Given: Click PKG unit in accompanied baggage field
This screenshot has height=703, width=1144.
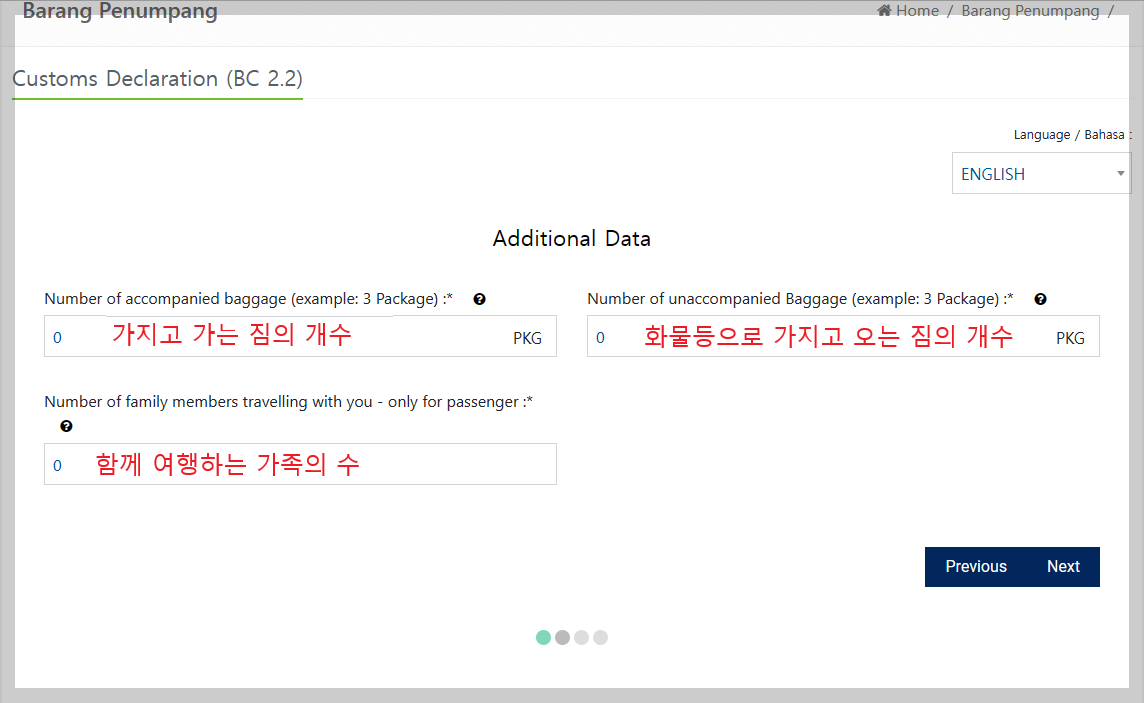Looking at the screenshot, I should pyautogui.click(x=527, y=338).
